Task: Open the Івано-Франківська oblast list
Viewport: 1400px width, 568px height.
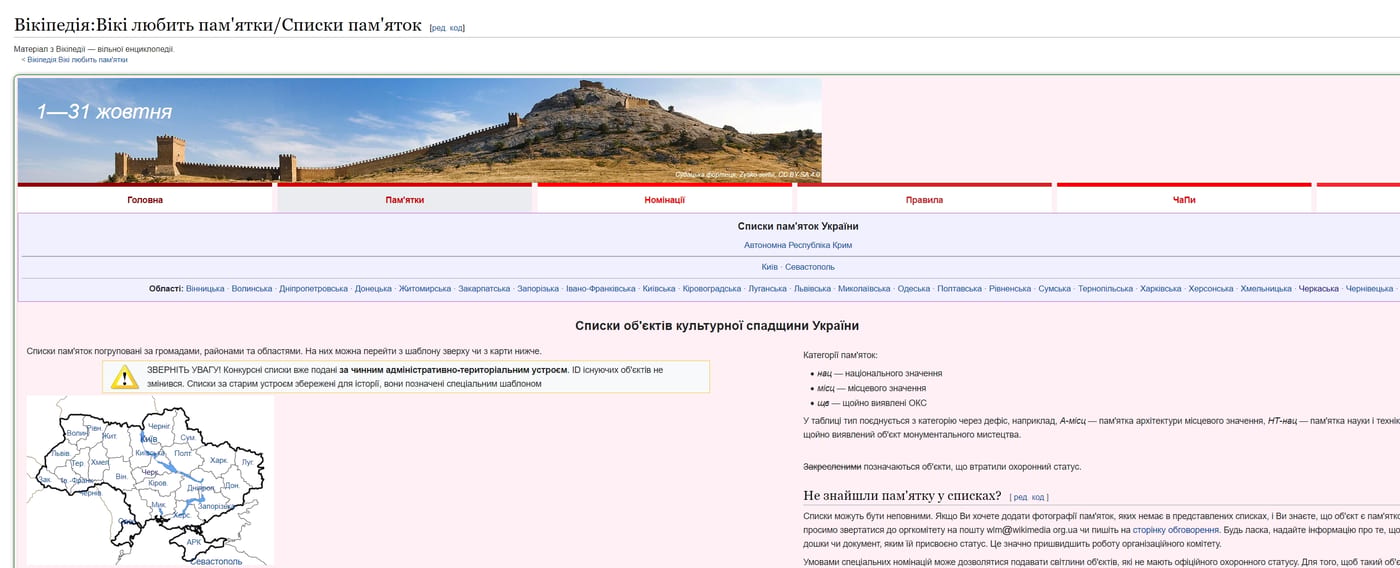Action: 601,289
